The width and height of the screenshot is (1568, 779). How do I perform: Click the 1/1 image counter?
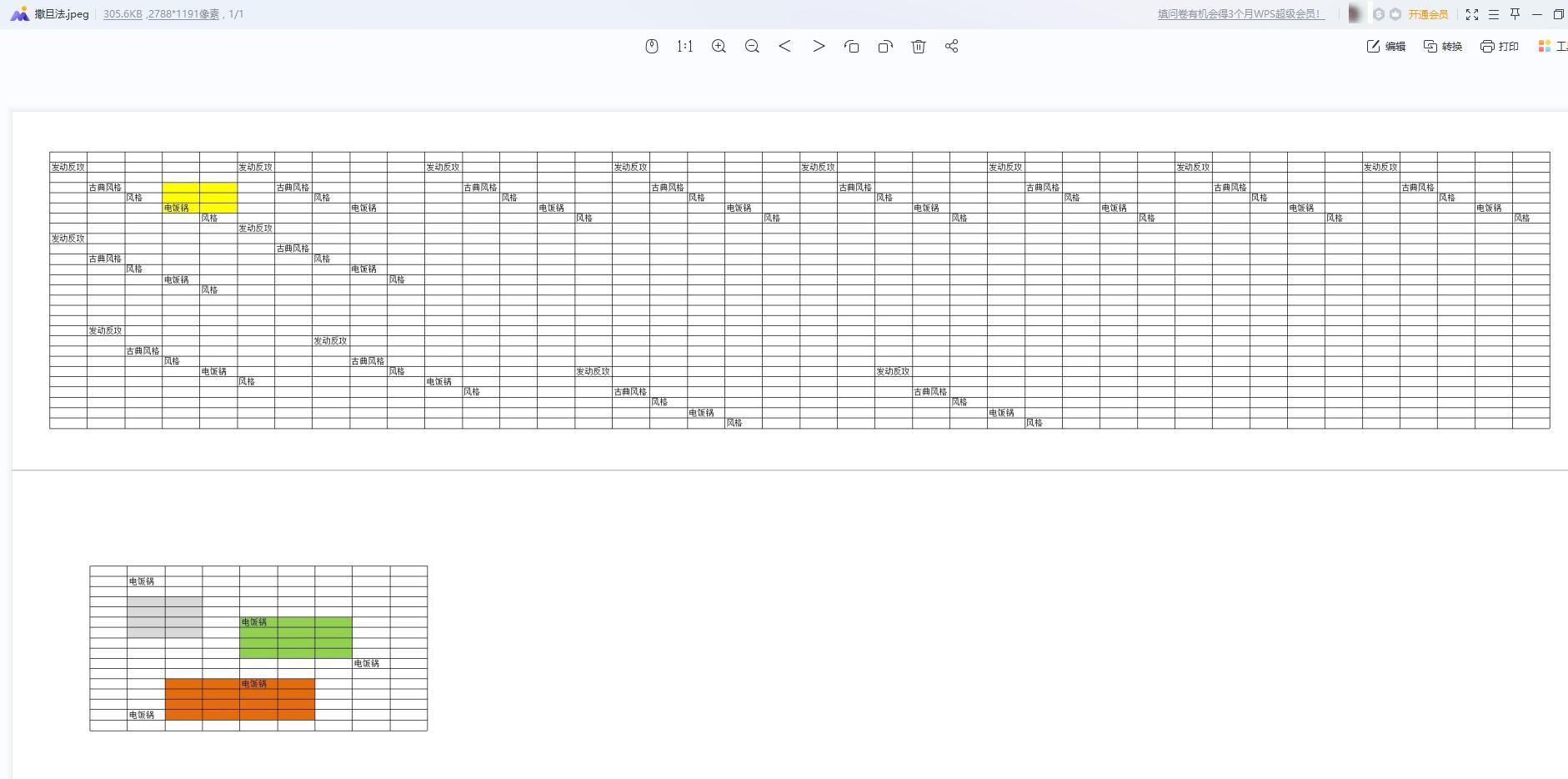(x=236, y=14)
